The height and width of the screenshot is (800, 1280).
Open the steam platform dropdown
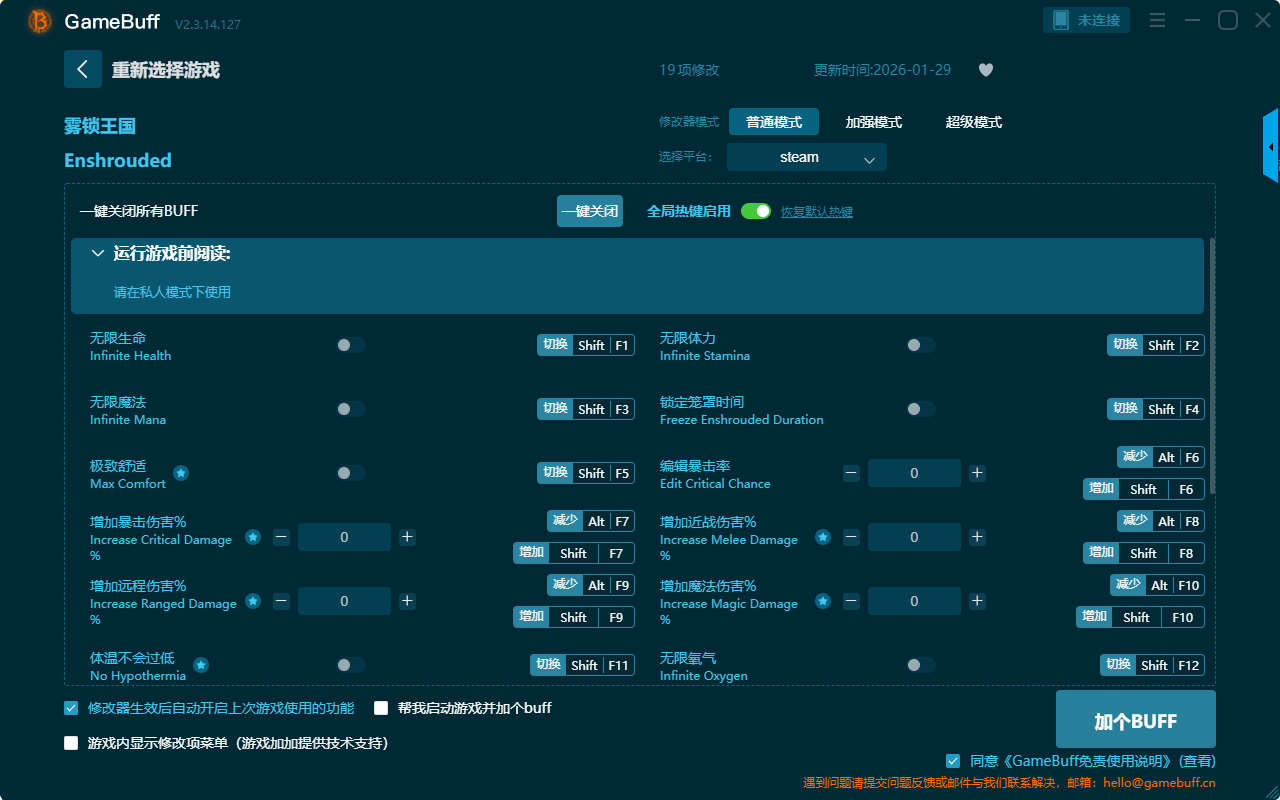[807, 157]
